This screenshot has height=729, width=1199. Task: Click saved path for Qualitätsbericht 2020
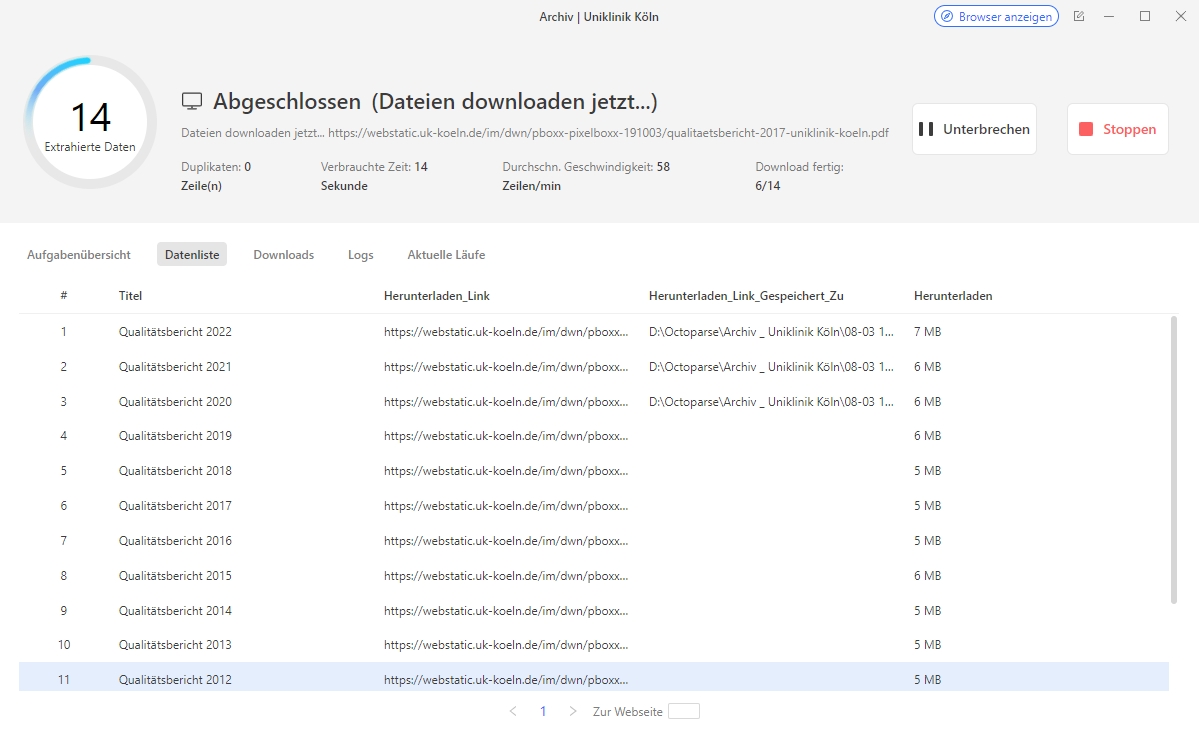(771, 402)
